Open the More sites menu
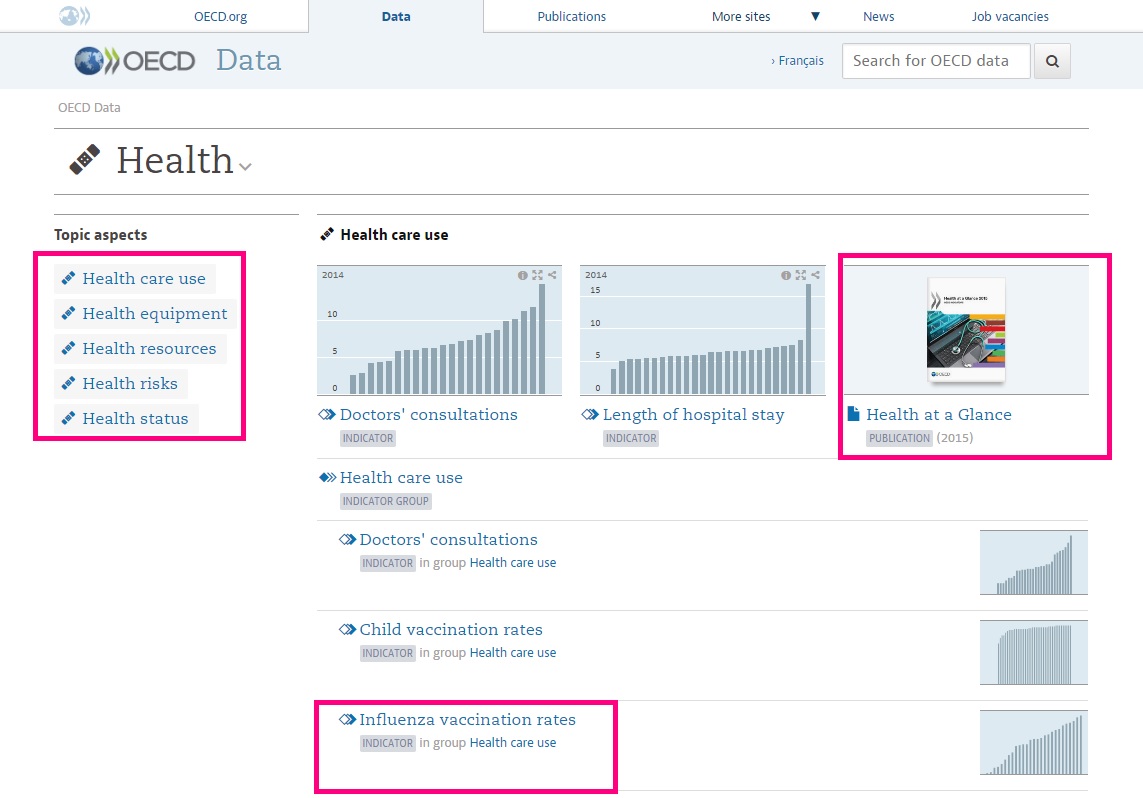This screenshot has width=1143, height=798. tap(741, 16)
